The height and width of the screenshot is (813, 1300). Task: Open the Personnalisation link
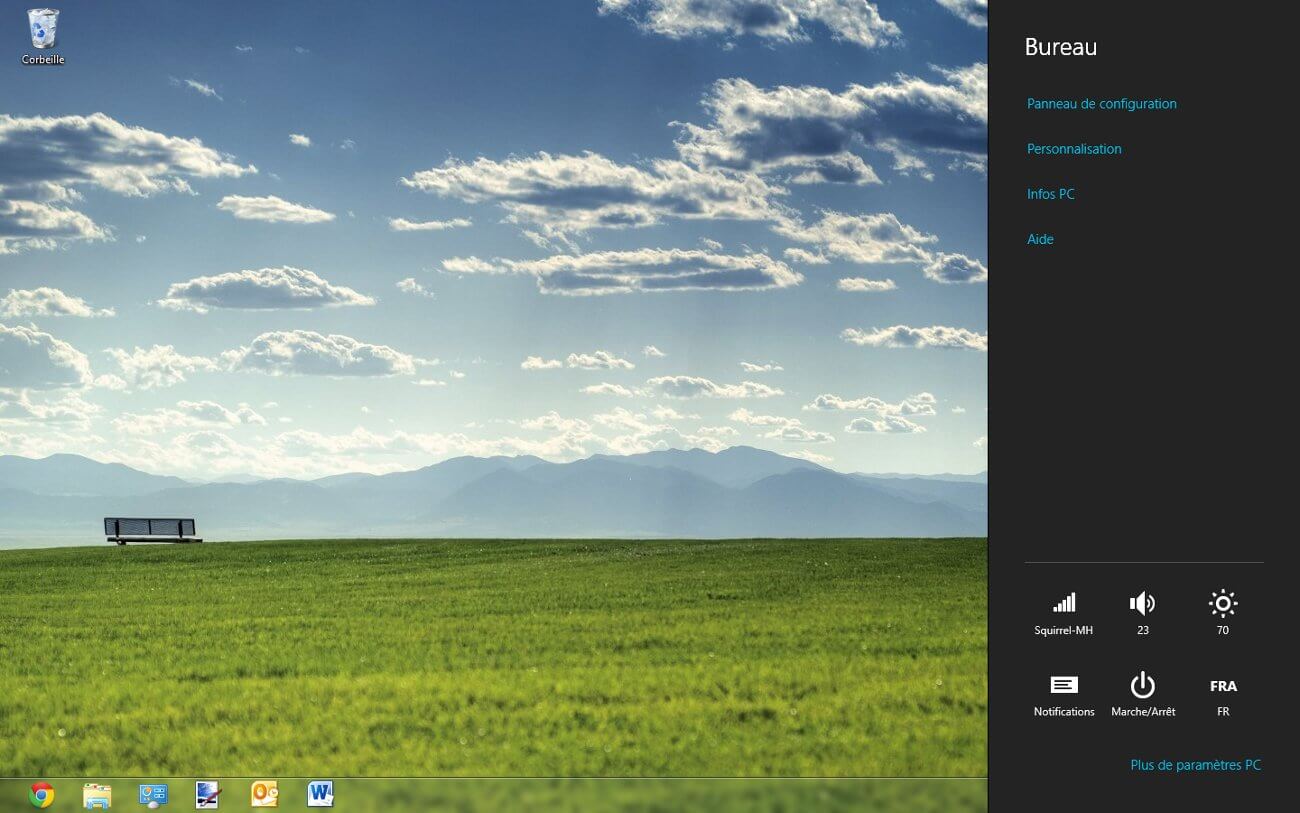tap(1074, 149)
